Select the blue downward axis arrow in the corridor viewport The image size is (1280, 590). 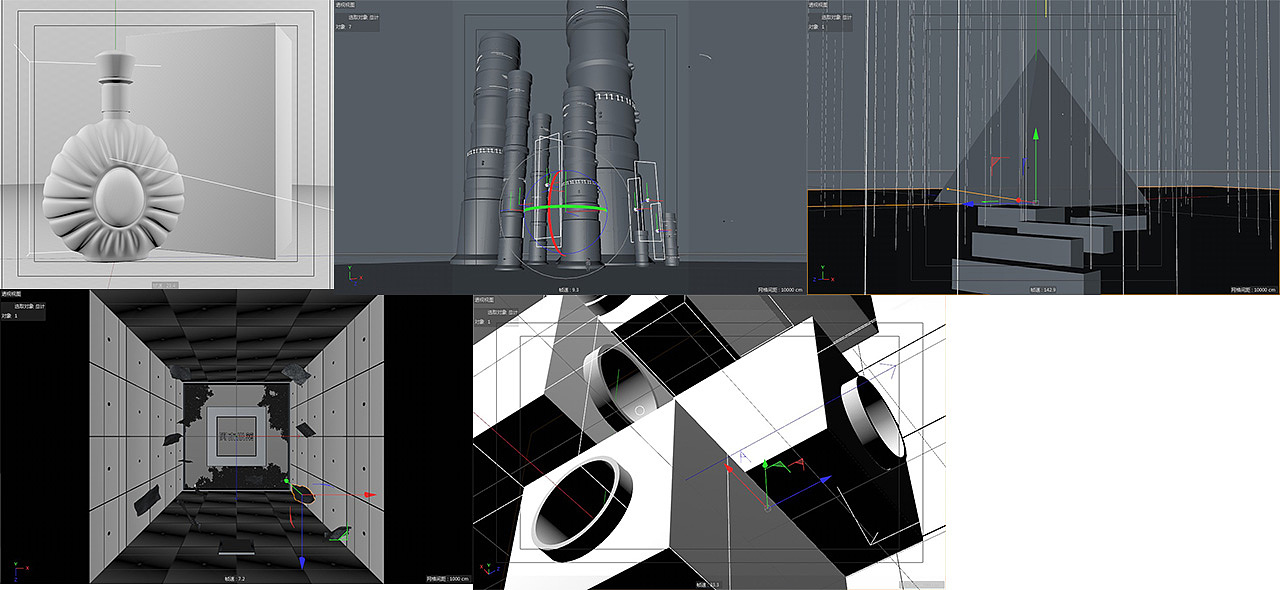pos(302,563)
